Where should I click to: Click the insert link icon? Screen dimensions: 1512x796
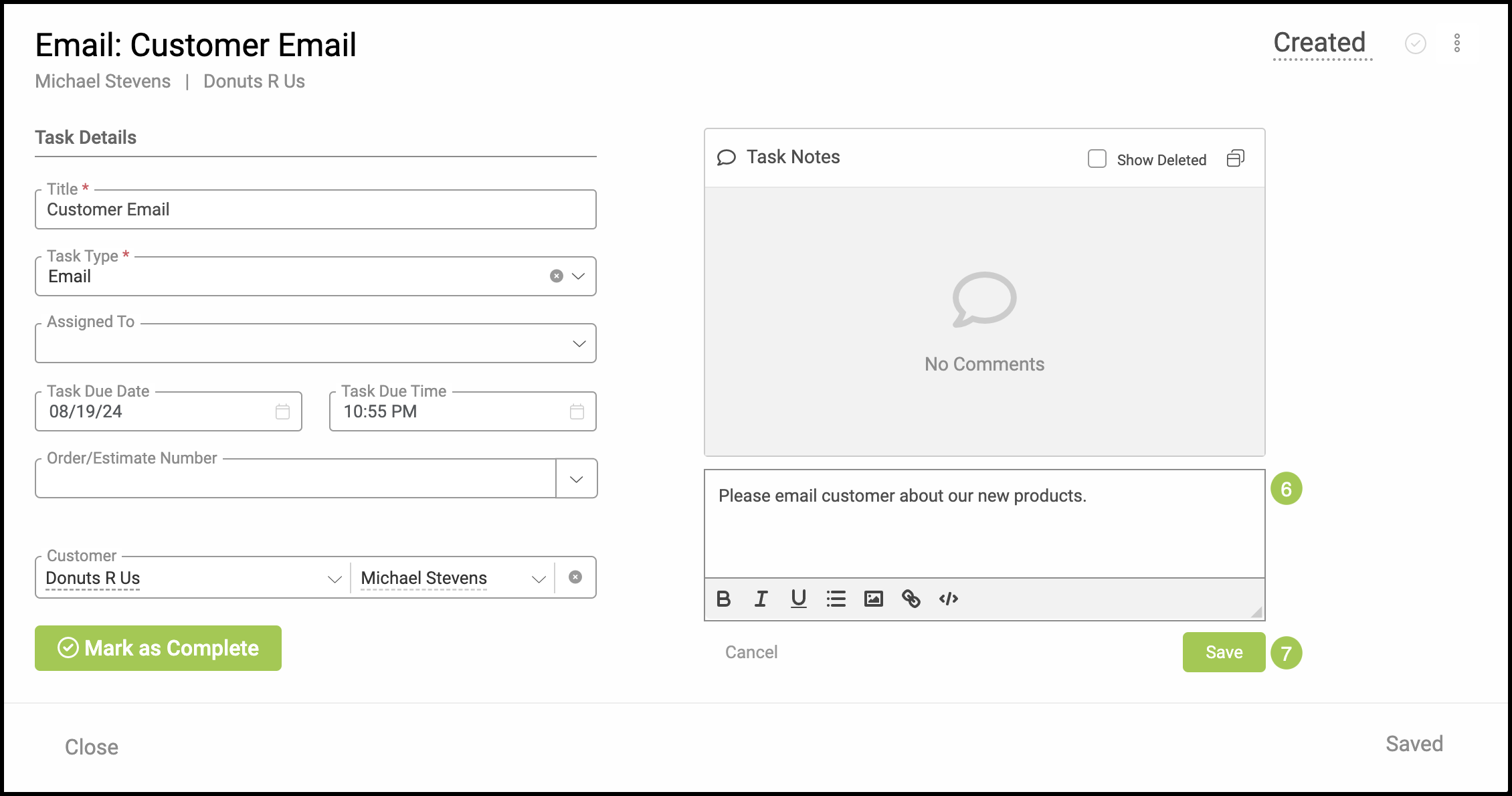pyautogui.click(x=911, y=599)
